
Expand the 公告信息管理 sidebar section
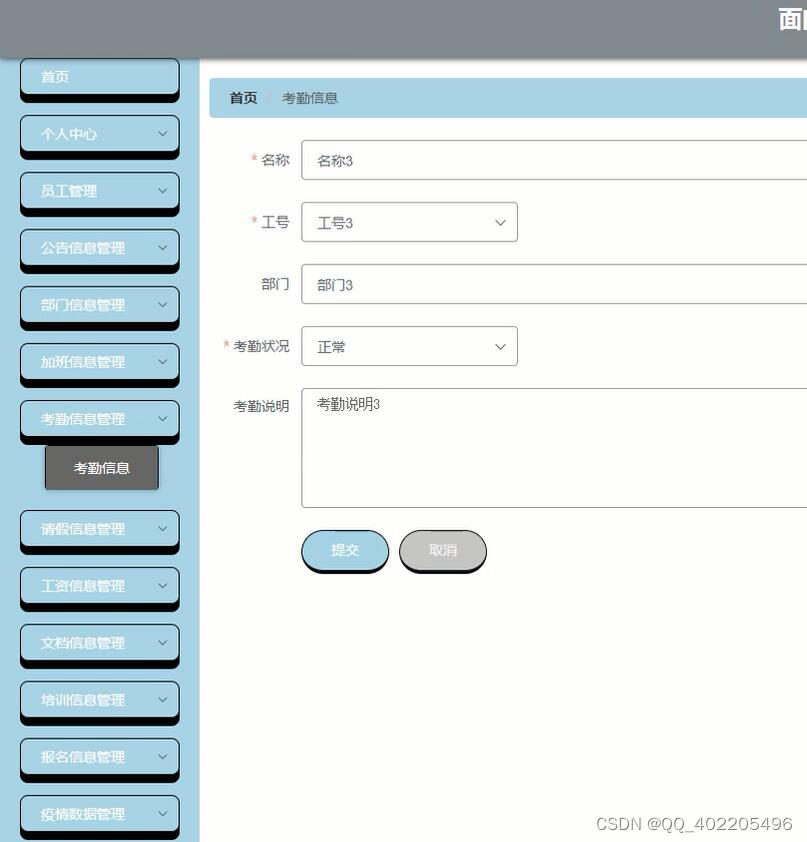click(99, 247)
